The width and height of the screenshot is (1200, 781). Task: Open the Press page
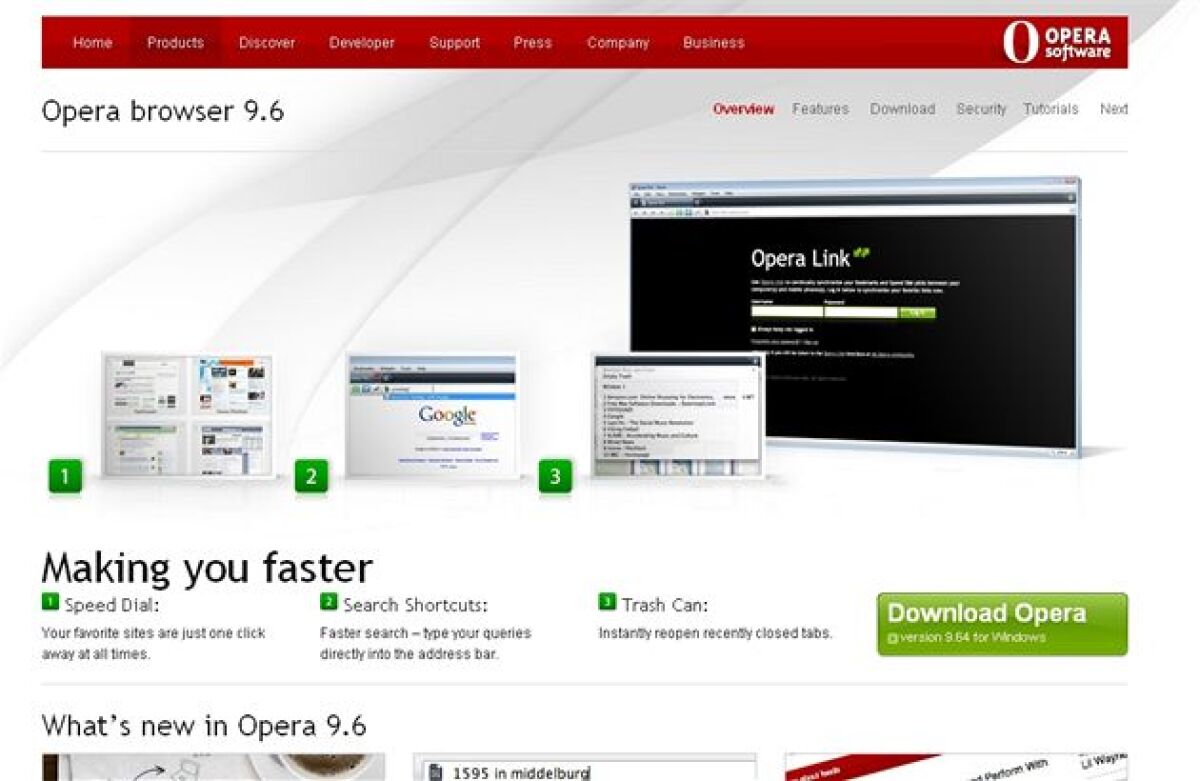(x=533, y=43)
